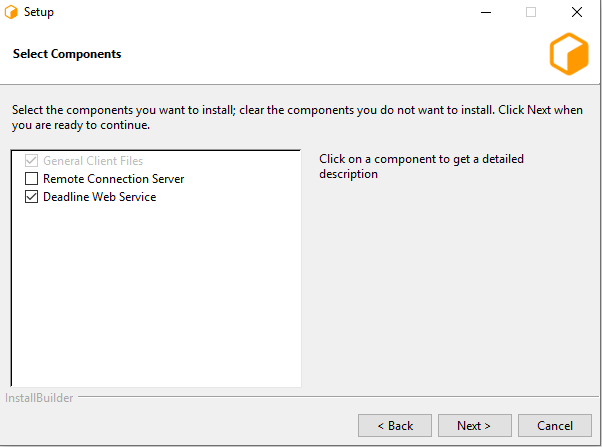Click the greyed-out maximize button
This screenshot has width=602, height=447.
(531, 13)
